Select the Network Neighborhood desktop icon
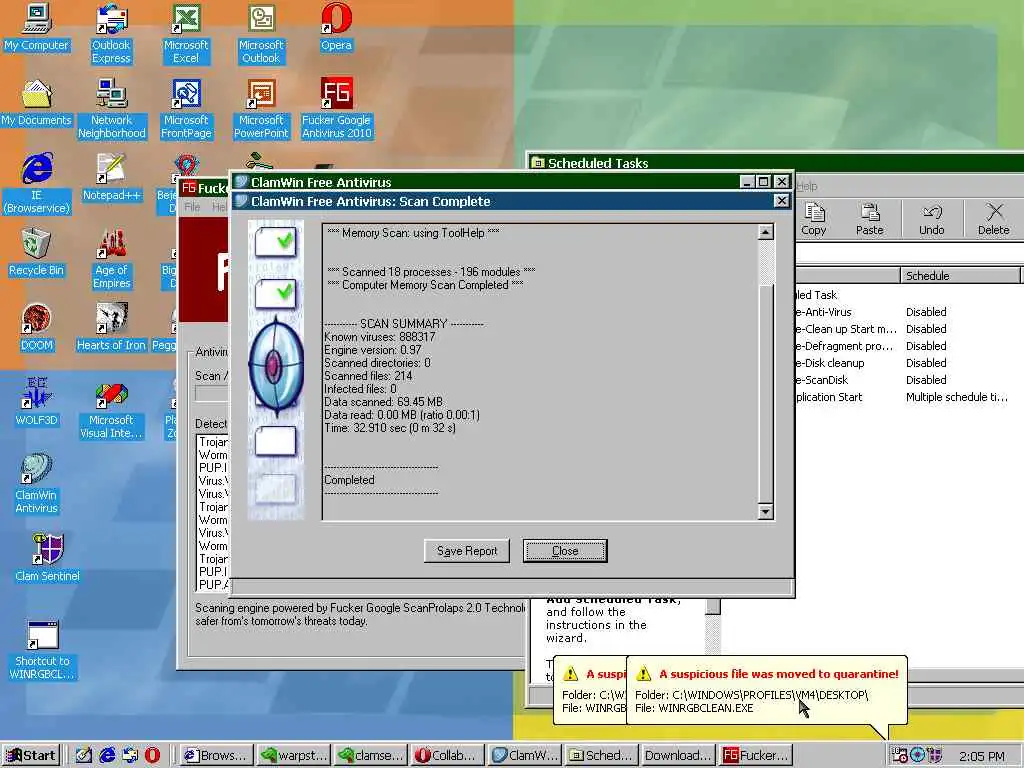1024x768 pixels. [x=112, y=109]
